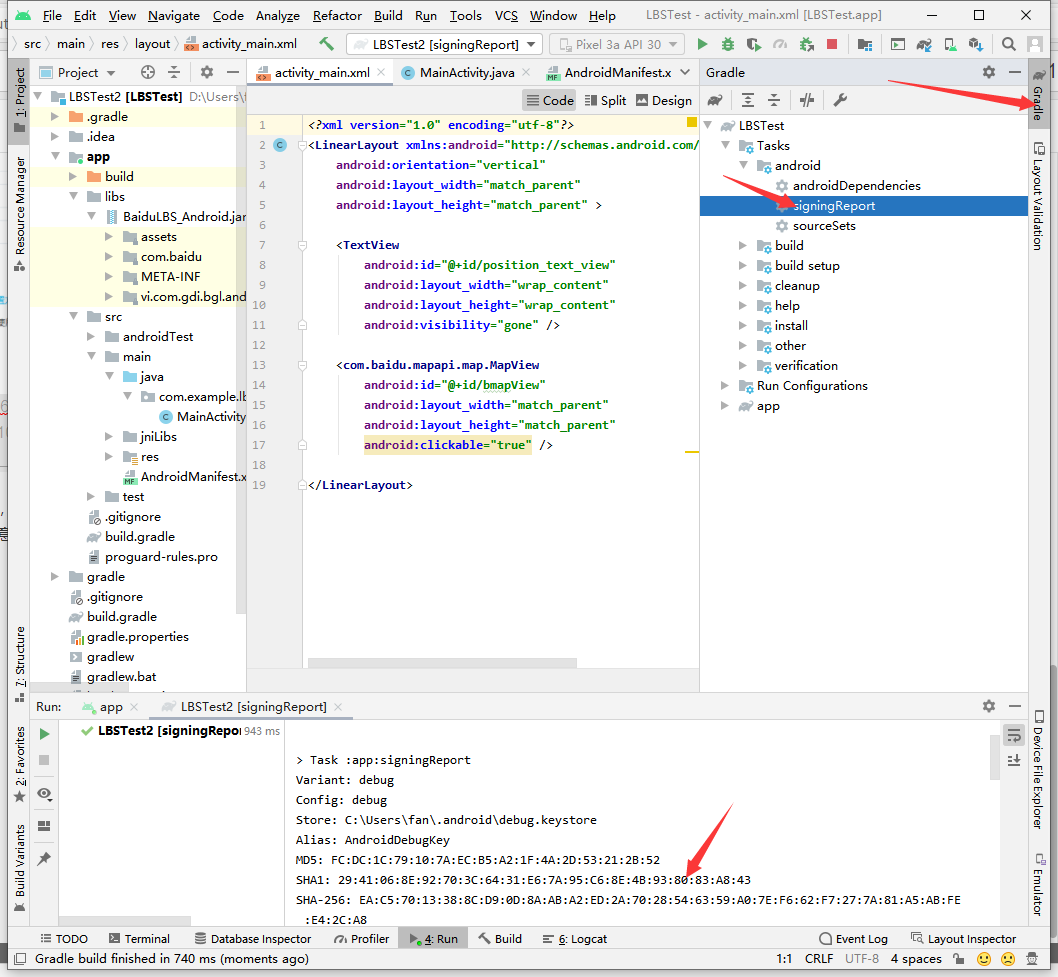Open the Resource Manager side tab
The image size is (1058, 977).
[x=20, y=214]
